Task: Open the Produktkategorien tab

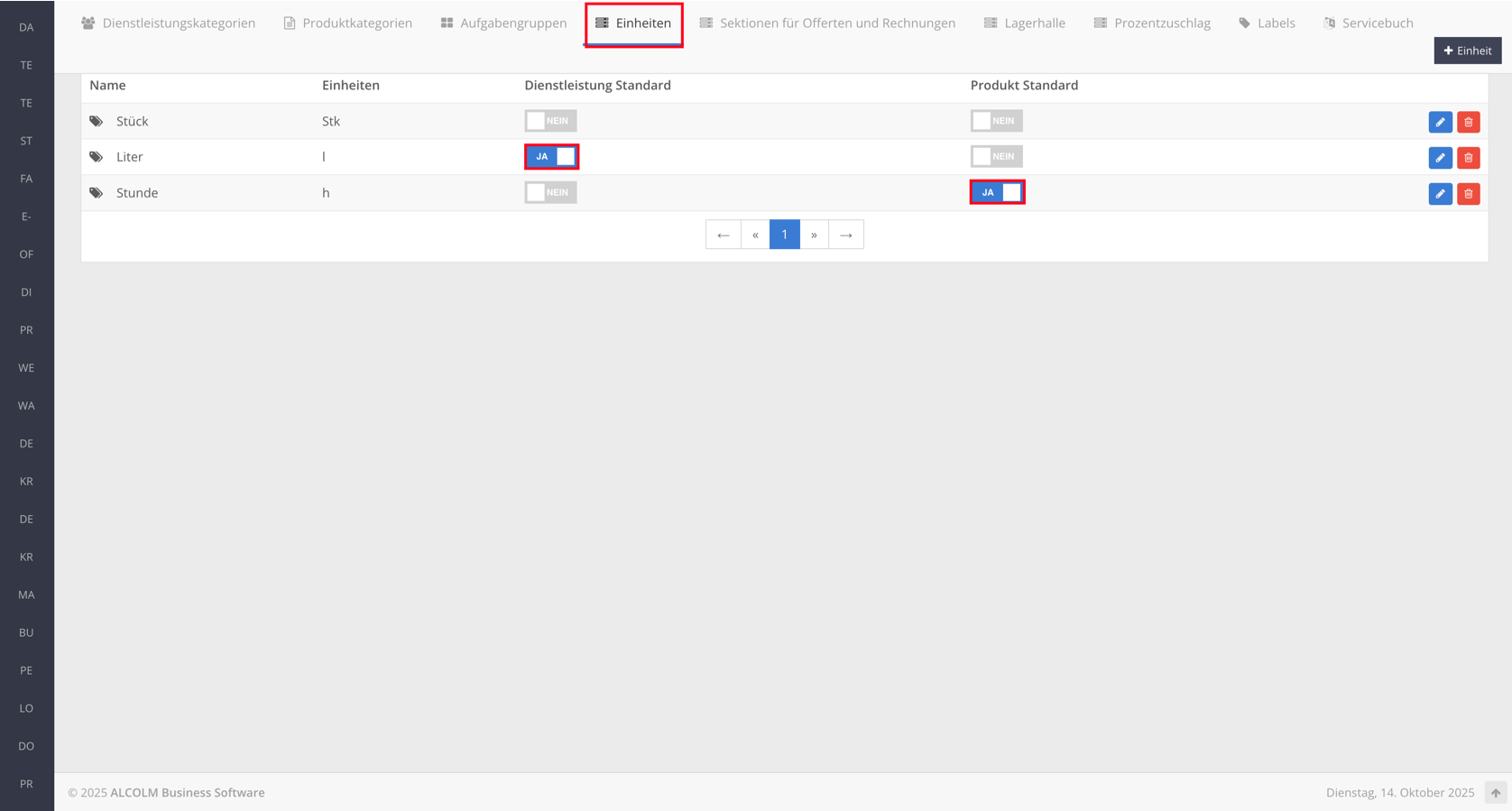Action: (348, 23)
